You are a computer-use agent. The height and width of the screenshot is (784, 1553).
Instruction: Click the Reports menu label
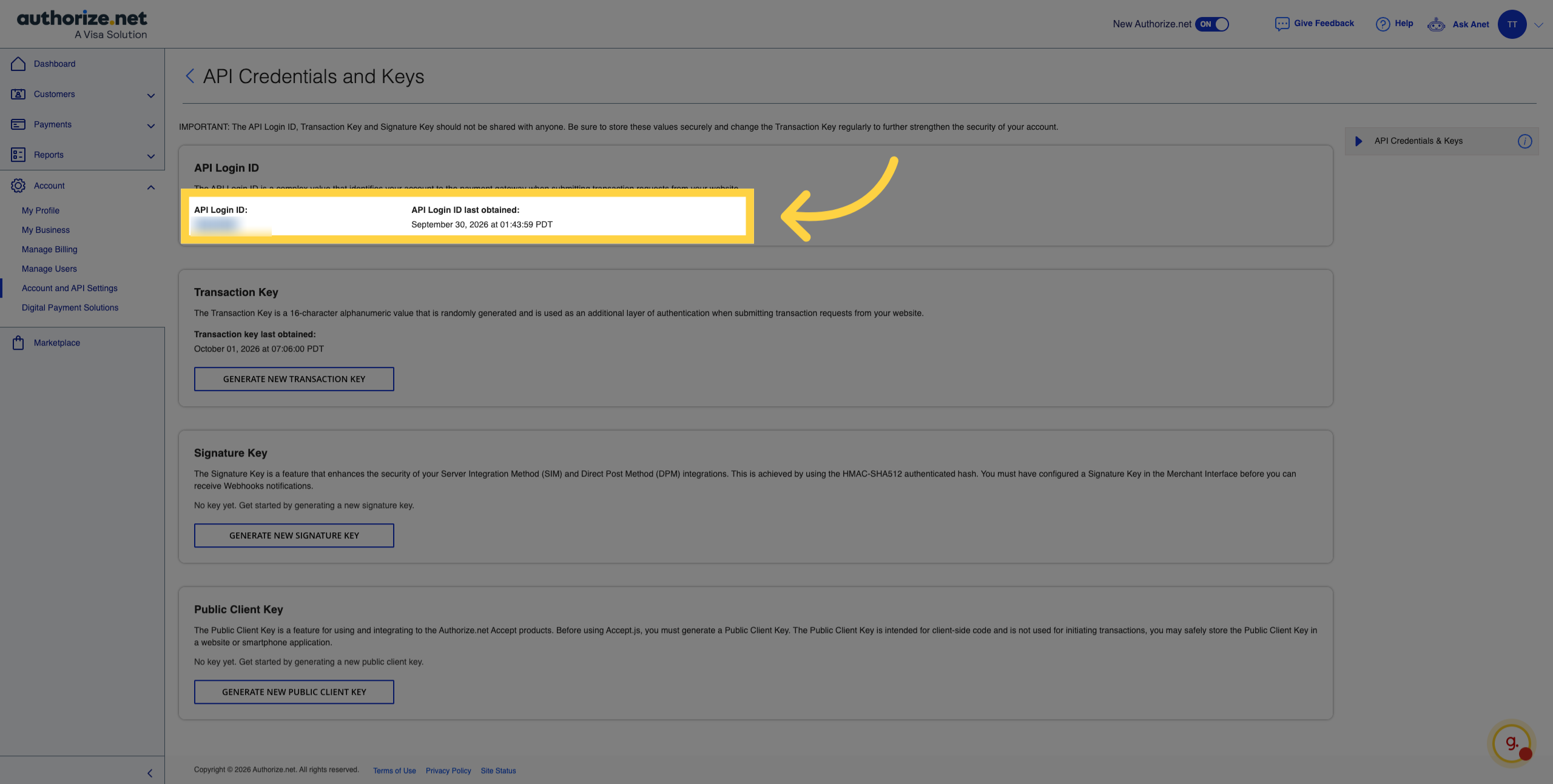pyautogui.click(x=49, y=155)
